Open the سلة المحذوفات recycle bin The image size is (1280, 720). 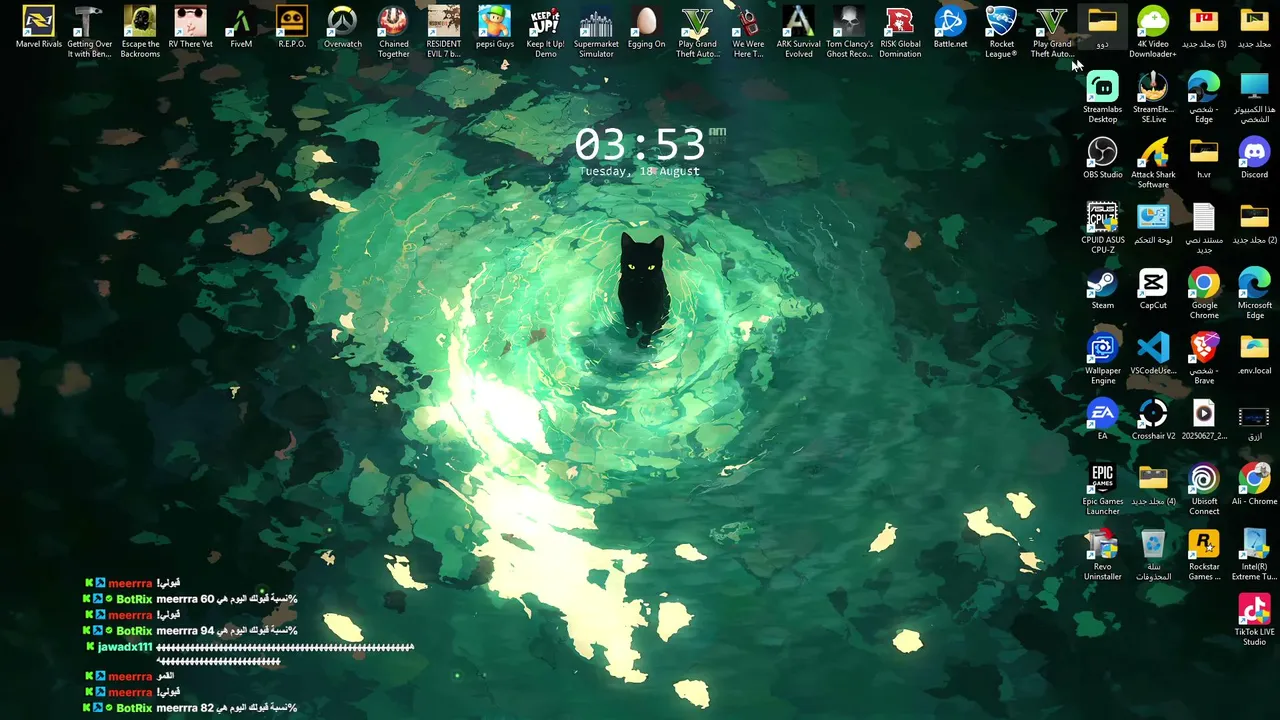tap(1153, 554)
